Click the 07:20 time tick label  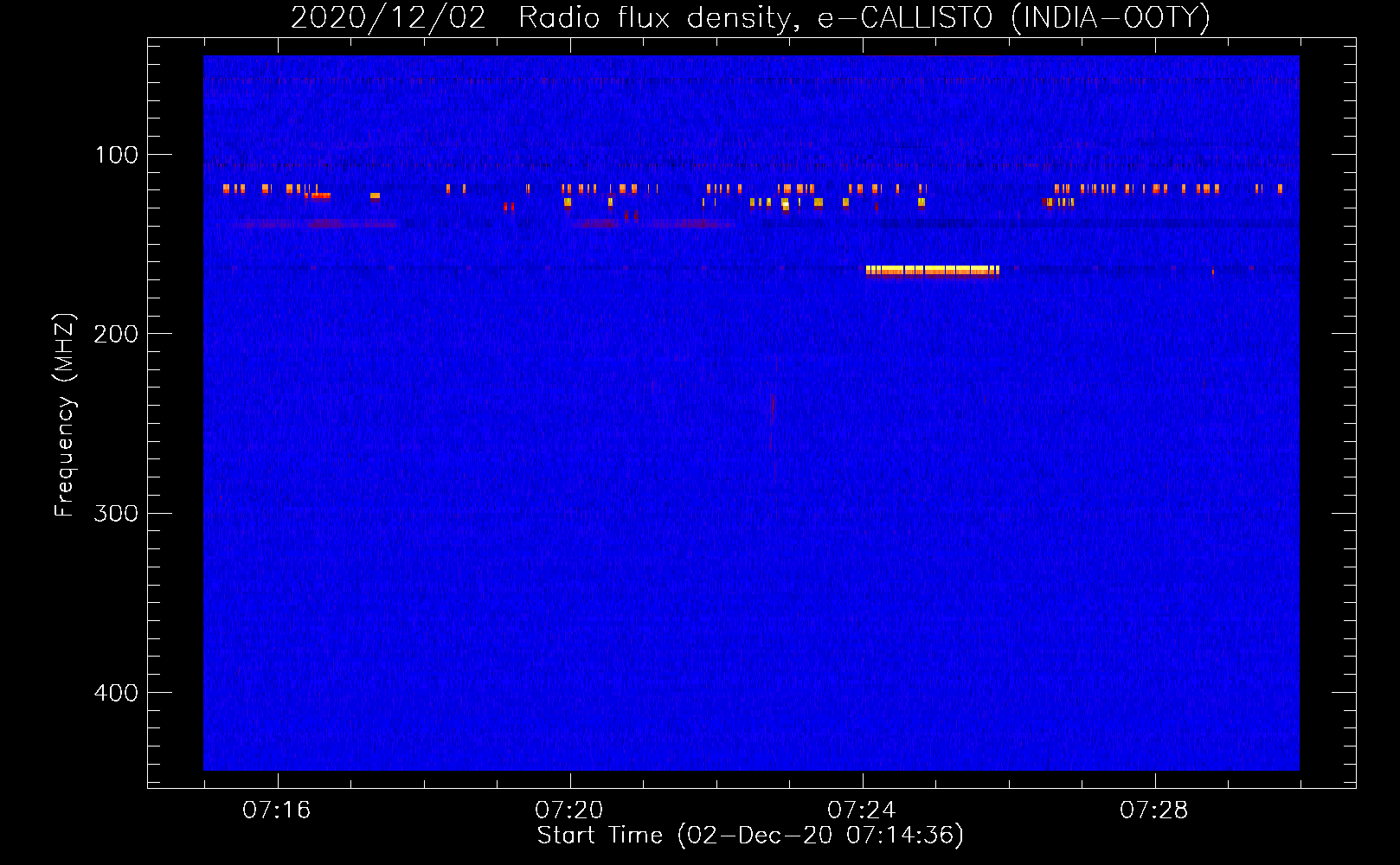click(568, 810)
